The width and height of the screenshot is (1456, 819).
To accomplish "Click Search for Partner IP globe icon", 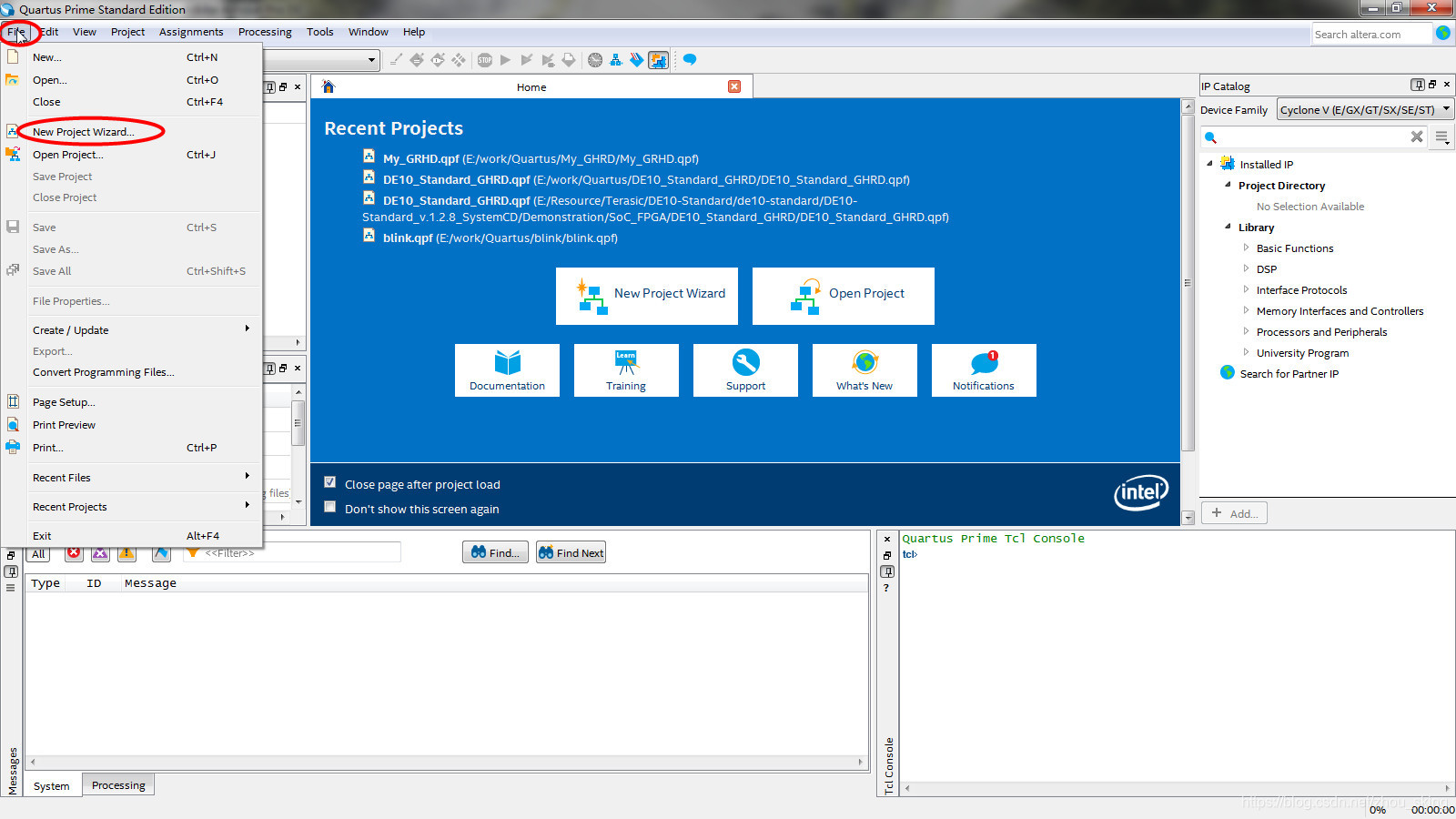I will [x=1228, y=373].
